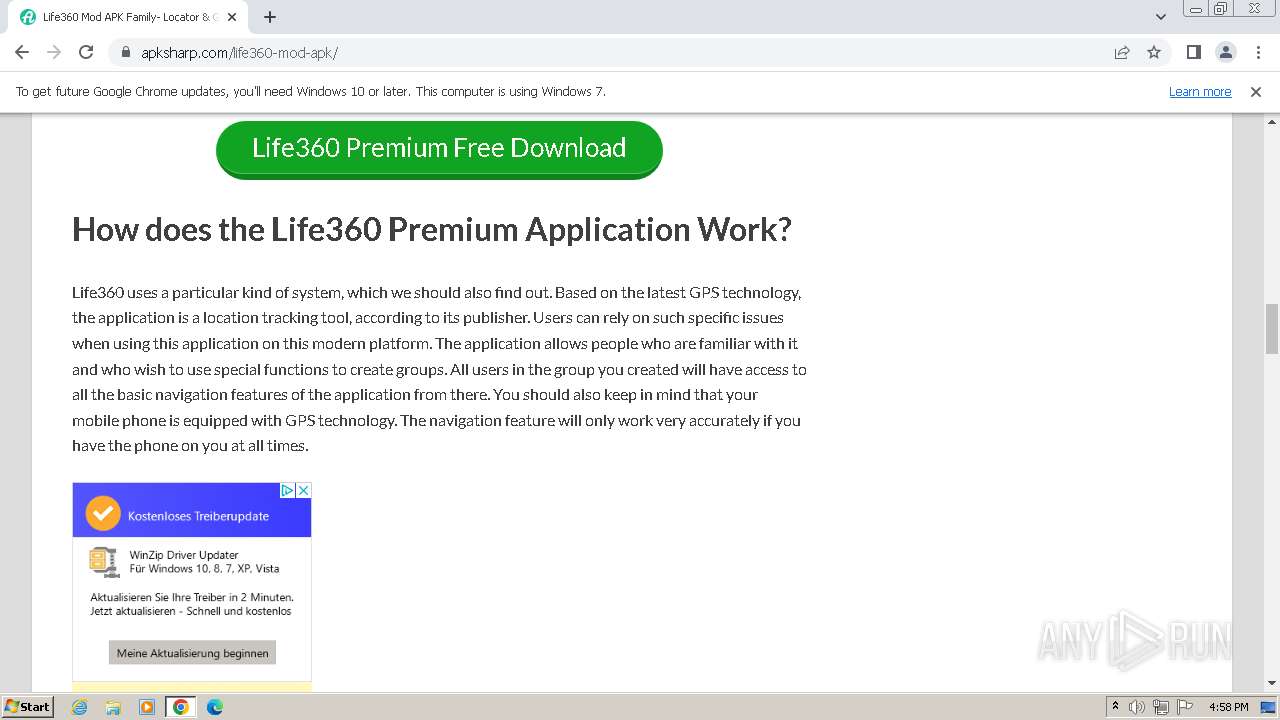Click the heading How does the Life360 Premium Application Work?
This screenshot has height=720, width=1280.
point(432,229)
